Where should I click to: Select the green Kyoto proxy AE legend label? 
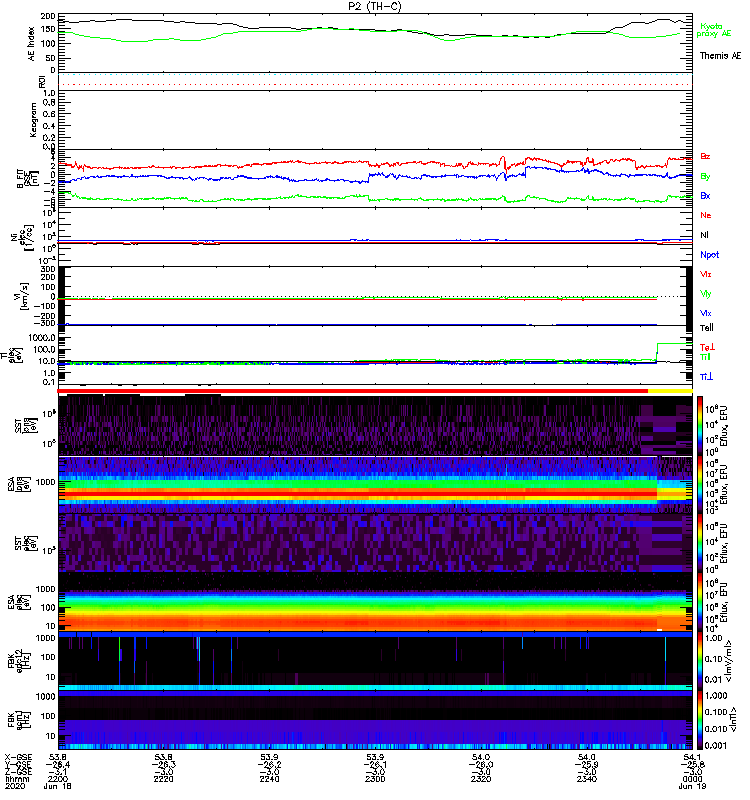pyautogui.click(x=714, y=30)
